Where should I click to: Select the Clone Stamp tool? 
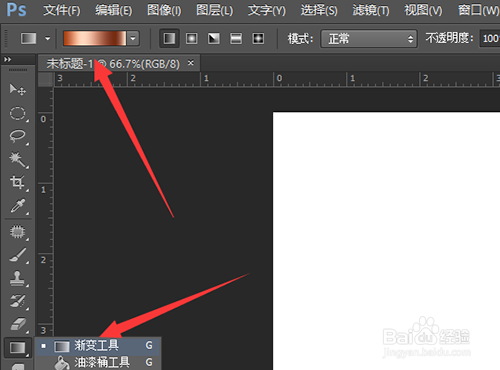(x=17, y=278)
